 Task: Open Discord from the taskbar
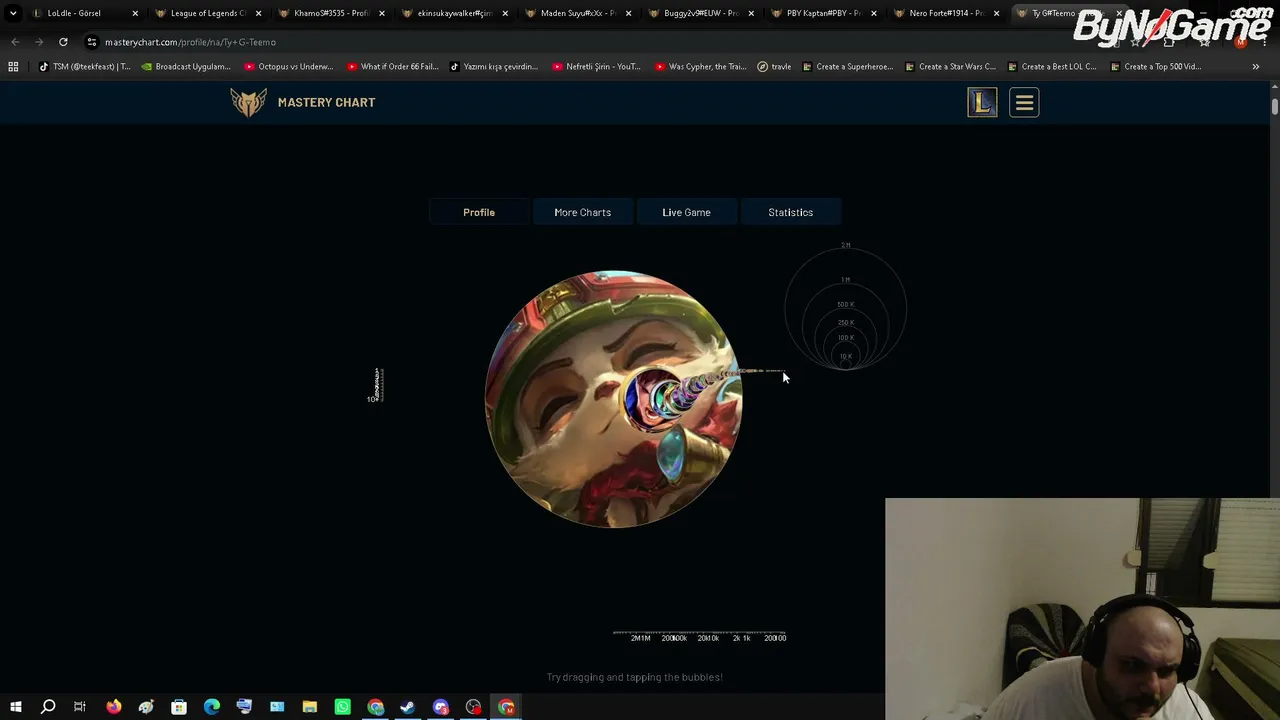click(x=441, y=707)
